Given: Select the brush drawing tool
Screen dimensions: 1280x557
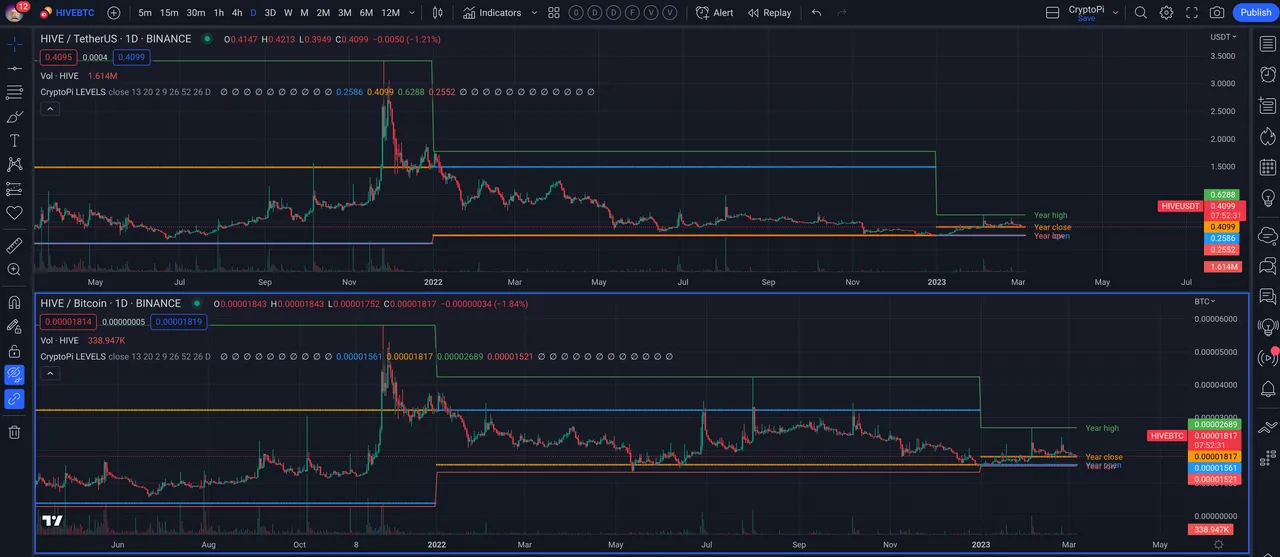Looking at the screenshot, I should [x=14, y=116].
